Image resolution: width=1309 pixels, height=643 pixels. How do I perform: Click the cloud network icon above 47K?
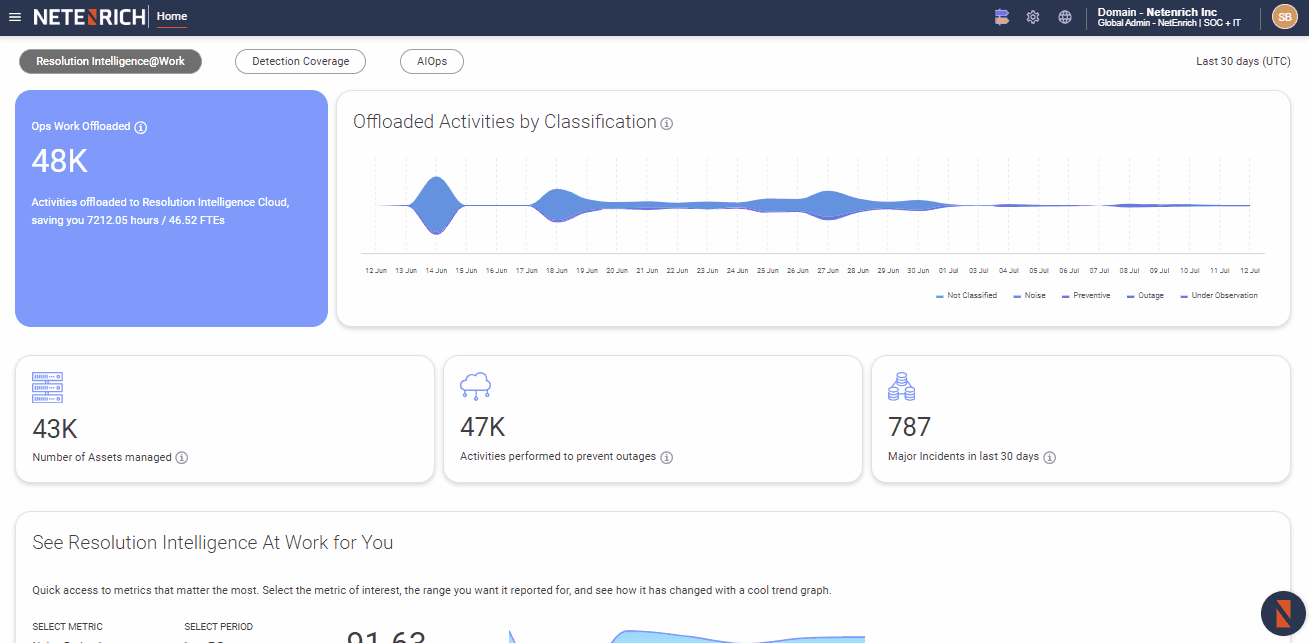(475, 386)
